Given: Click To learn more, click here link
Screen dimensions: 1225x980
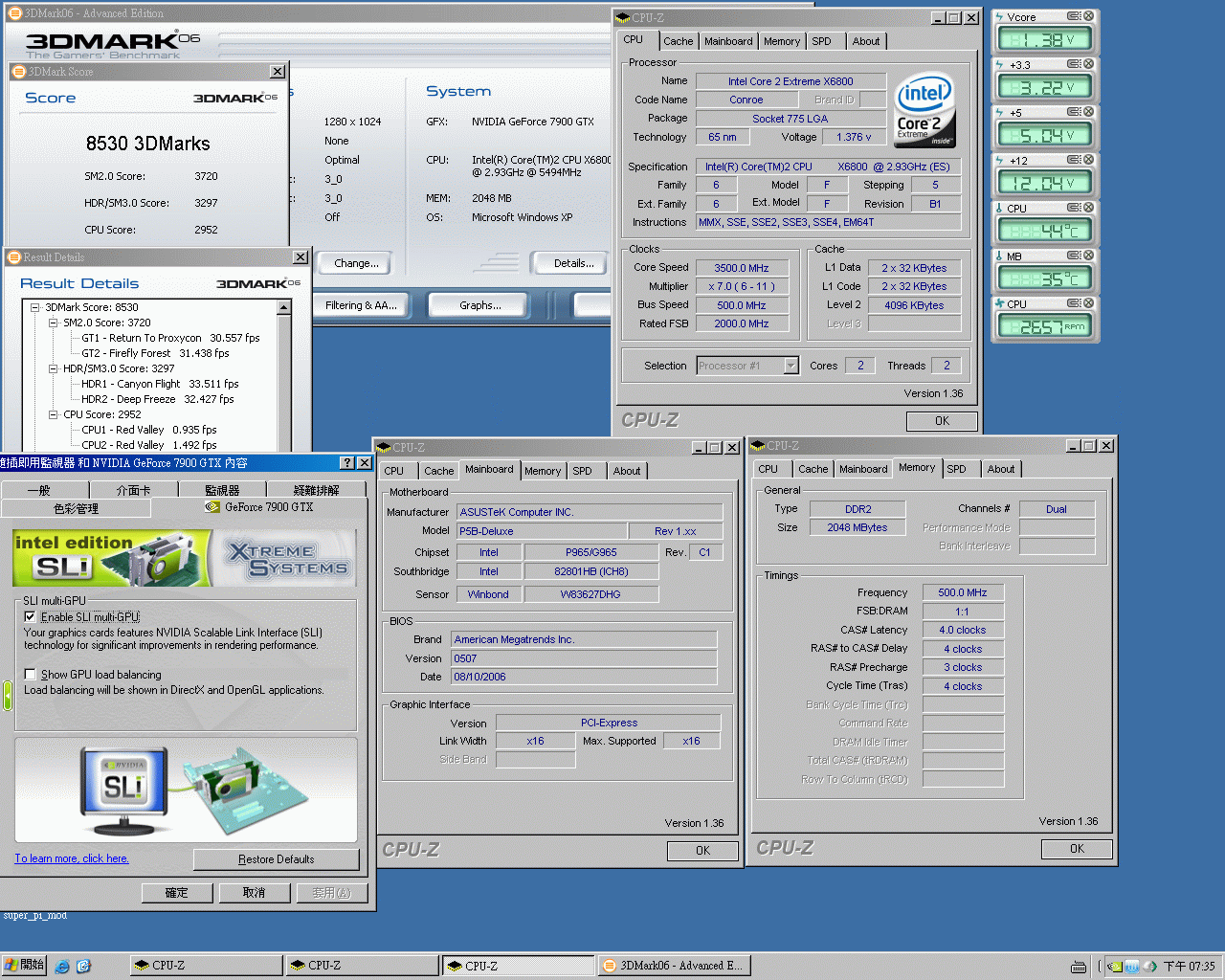Looking at the screenshot, I should pos(72,858).
